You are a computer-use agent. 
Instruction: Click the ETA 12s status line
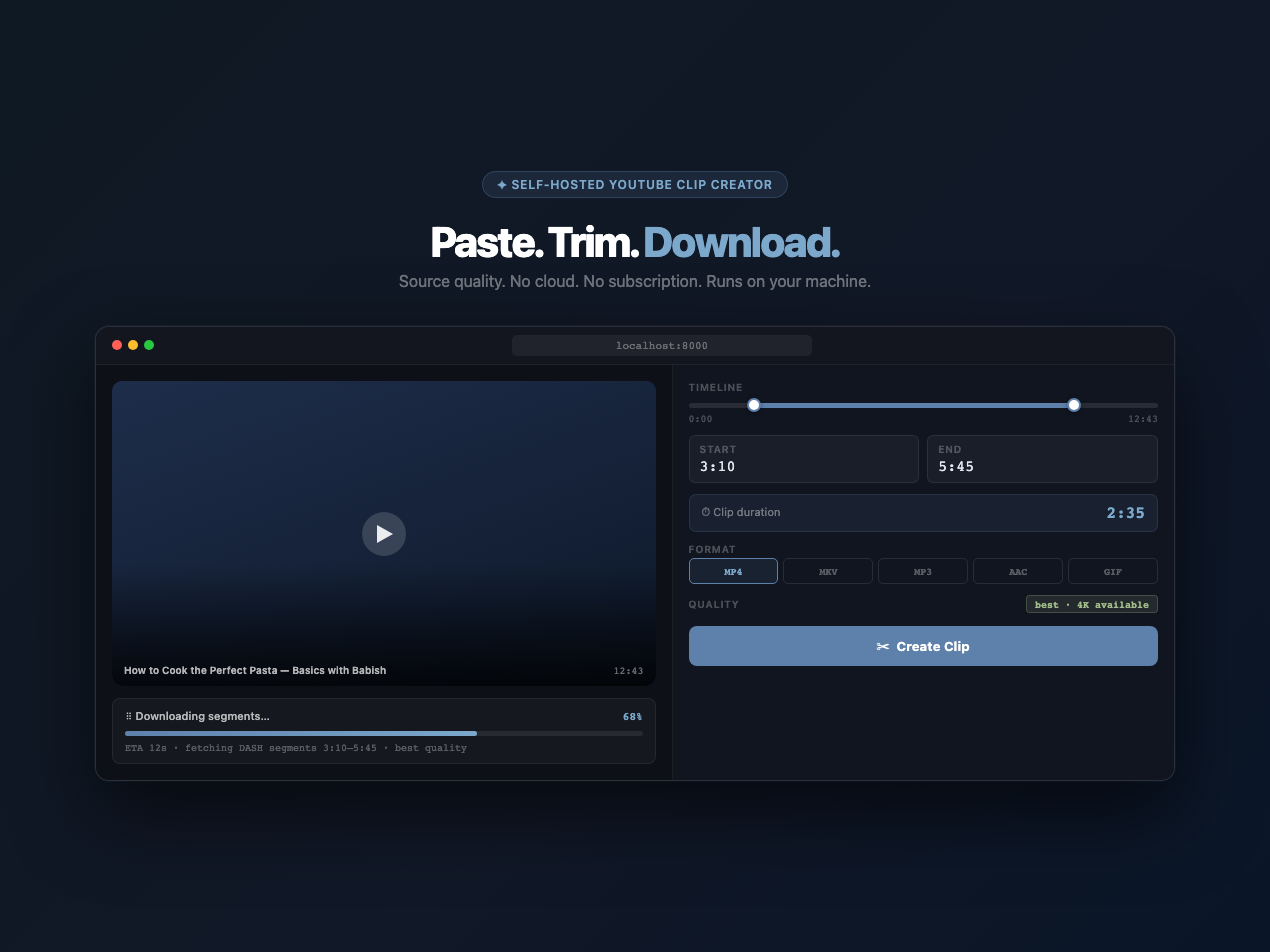tap(296, 748)
